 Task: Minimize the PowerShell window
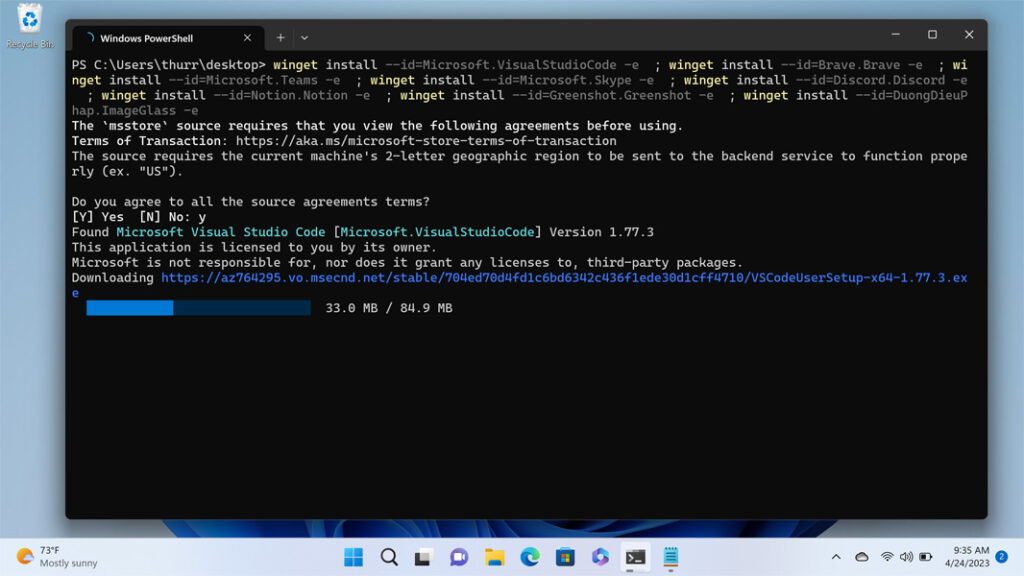pos(895,35)
